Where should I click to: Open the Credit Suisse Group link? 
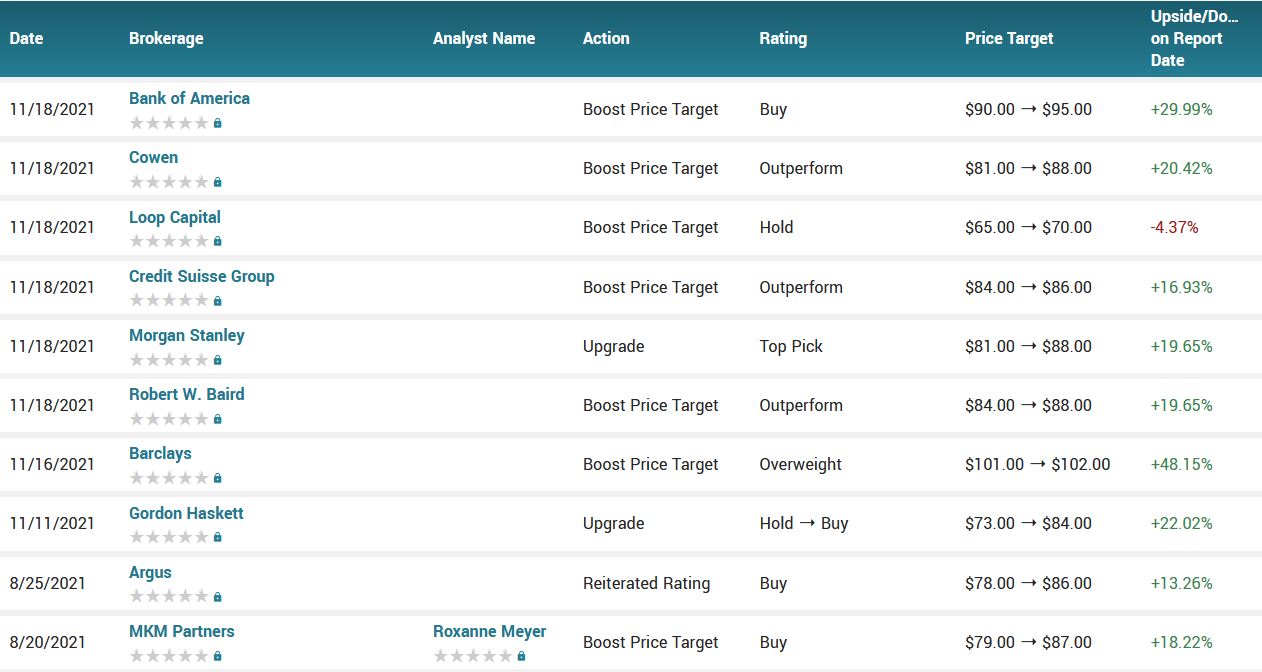(x=201, y=276)
